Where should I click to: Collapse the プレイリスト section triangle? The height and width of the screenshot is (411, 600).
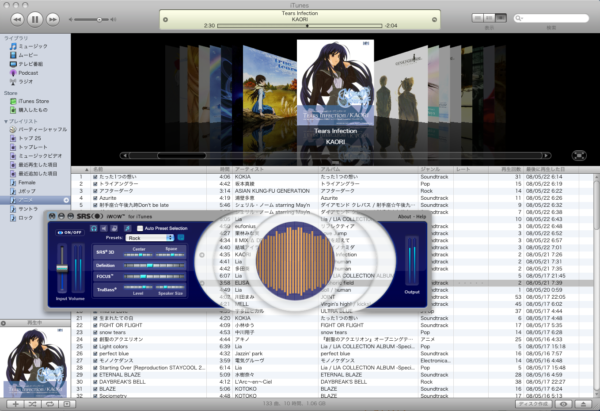tap(5, 121)
